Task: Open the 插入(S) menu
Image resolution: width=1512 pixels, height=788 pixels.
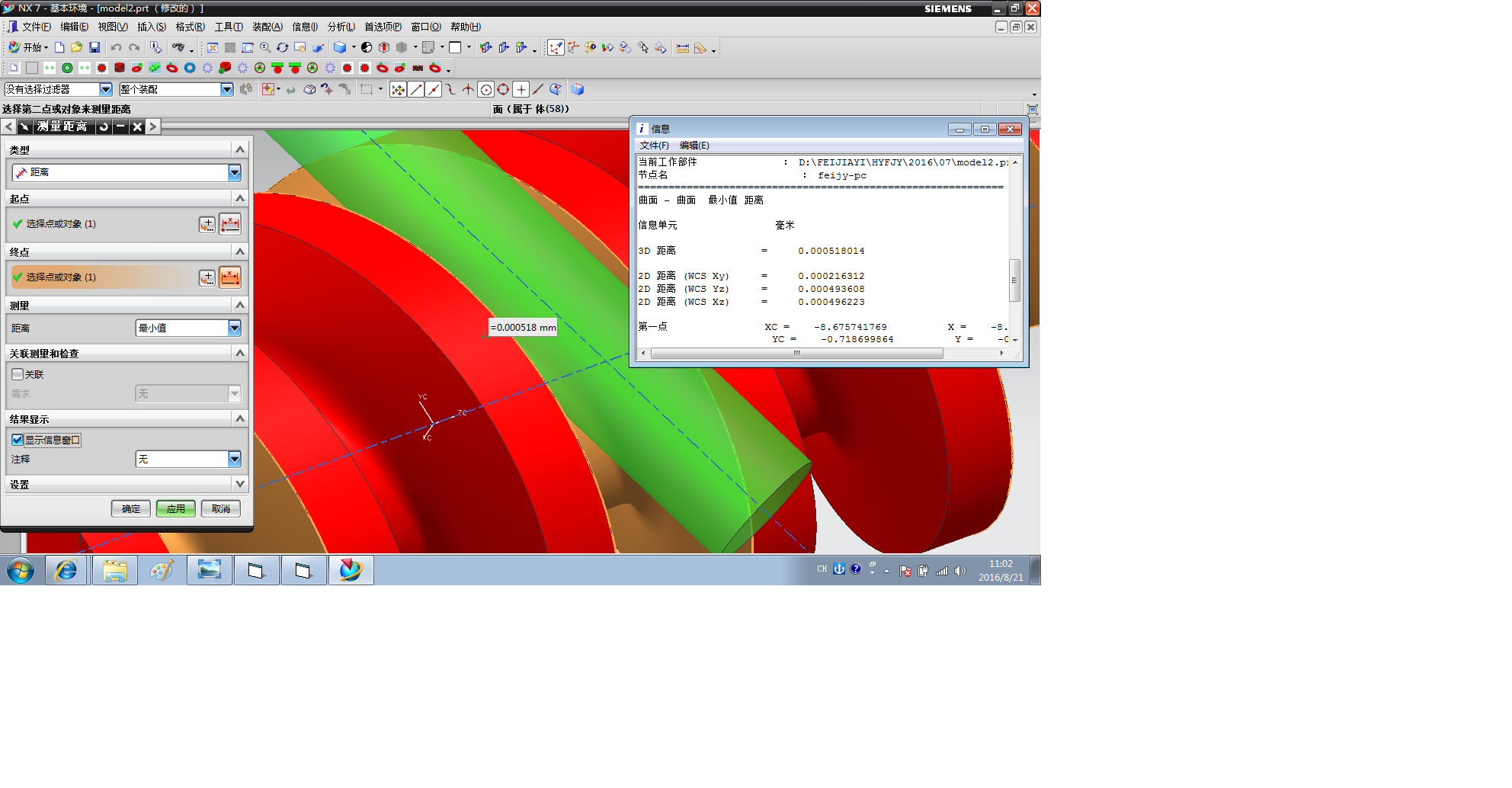Action: point(151,27)
